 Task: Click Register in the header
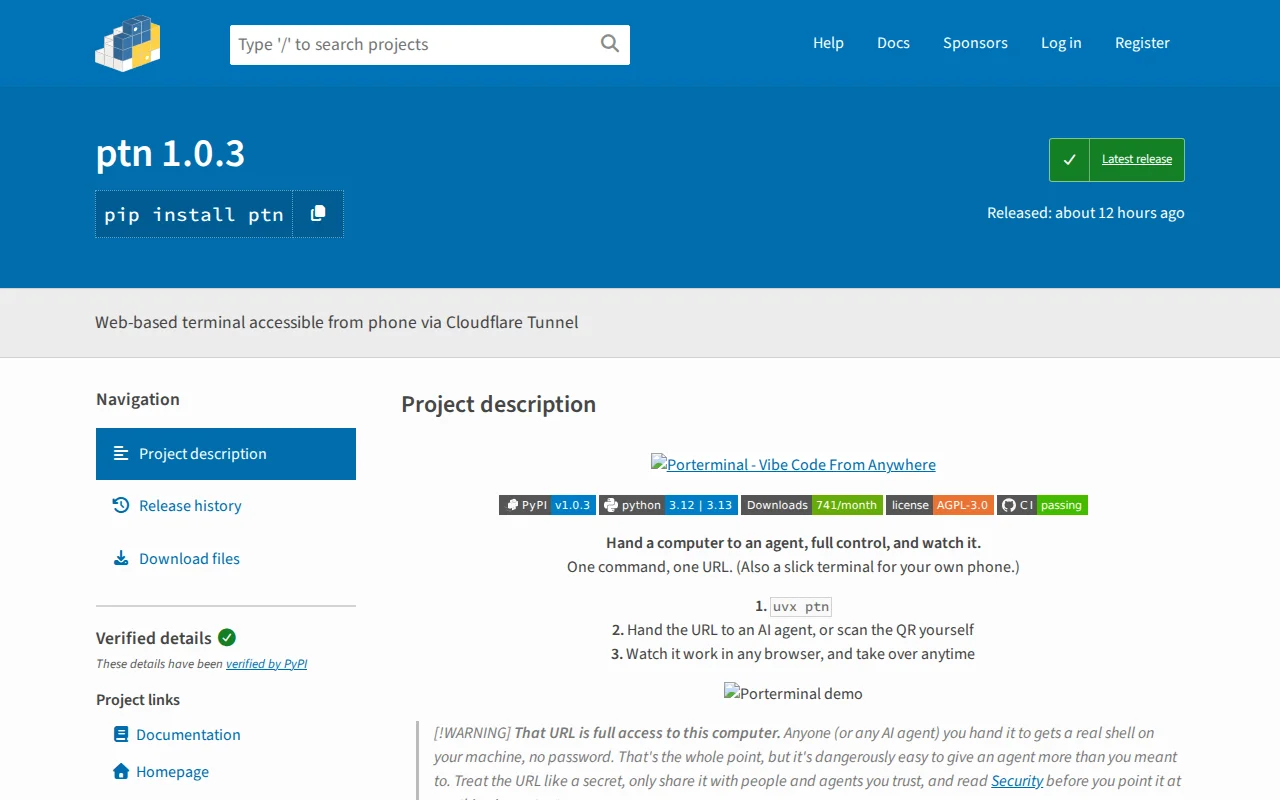1142,43
